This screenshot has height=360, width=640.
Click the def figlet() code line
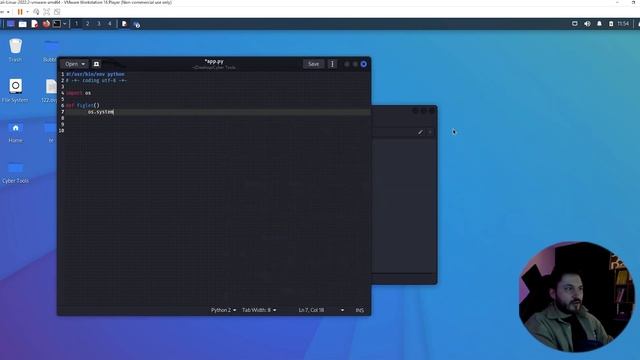click(x=82, y=105)
